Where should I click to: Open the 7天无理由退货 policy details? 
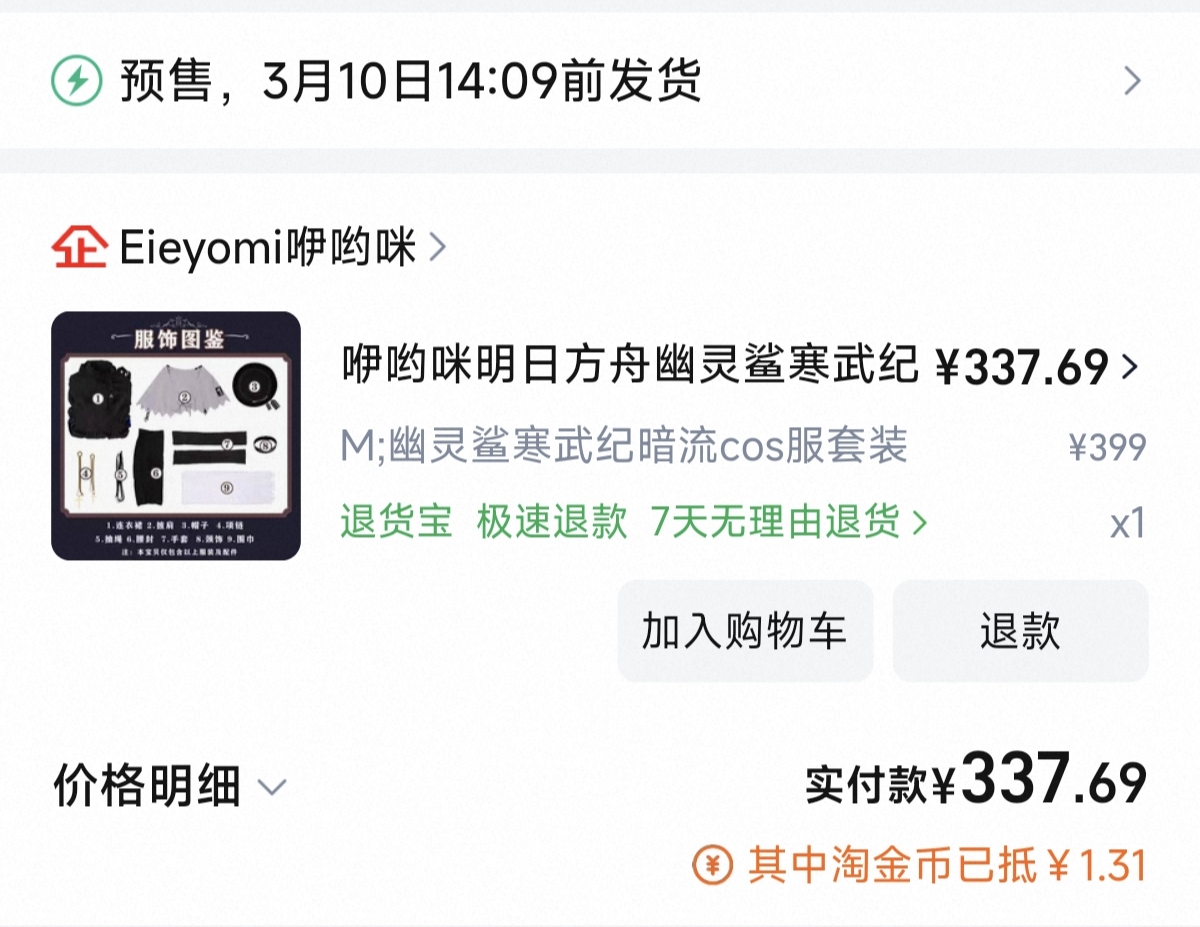(776, 521)
